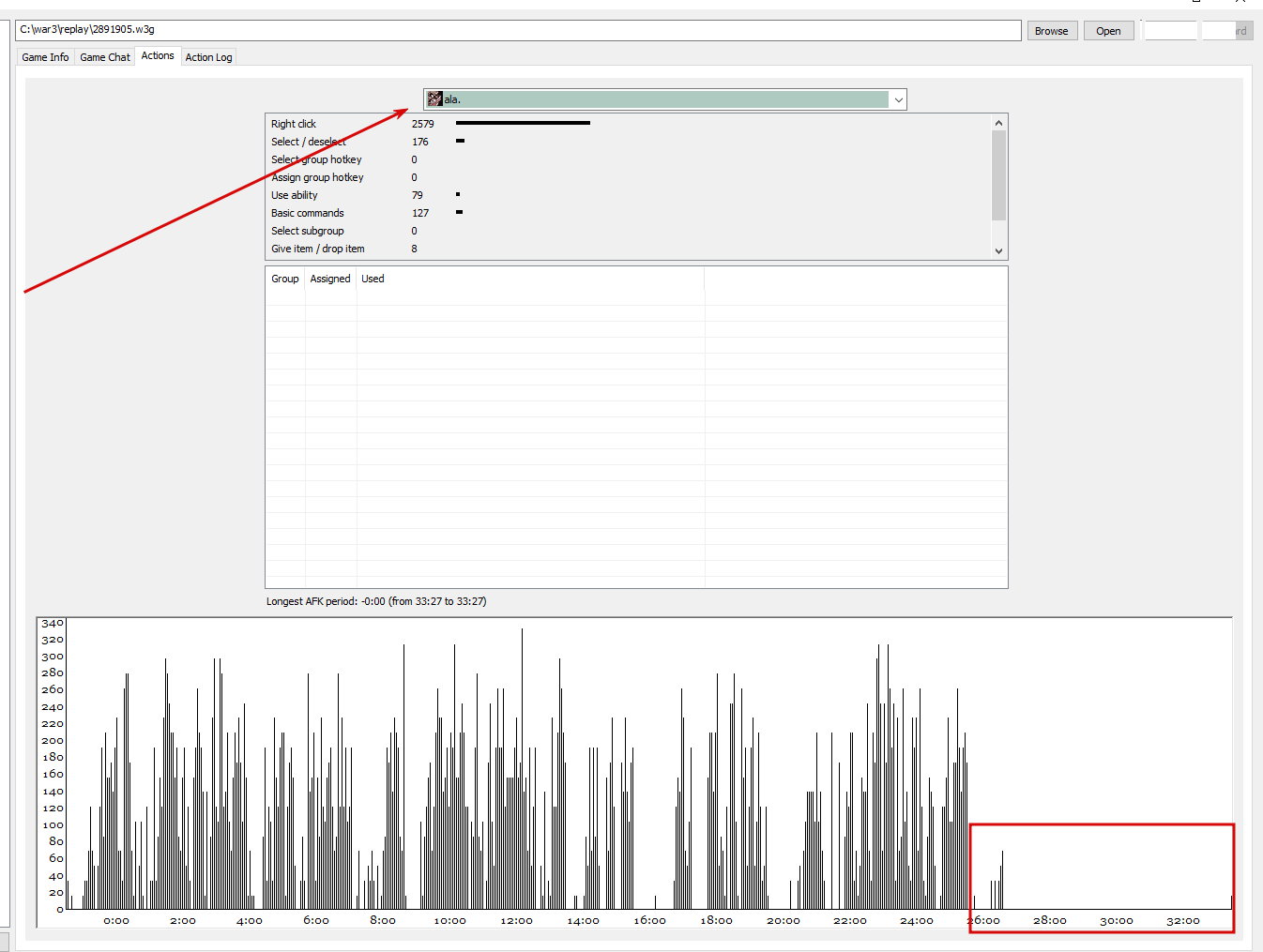Screen dimensions: 1263x952
Task: Click the Used column header
Action: click(373, 279)
